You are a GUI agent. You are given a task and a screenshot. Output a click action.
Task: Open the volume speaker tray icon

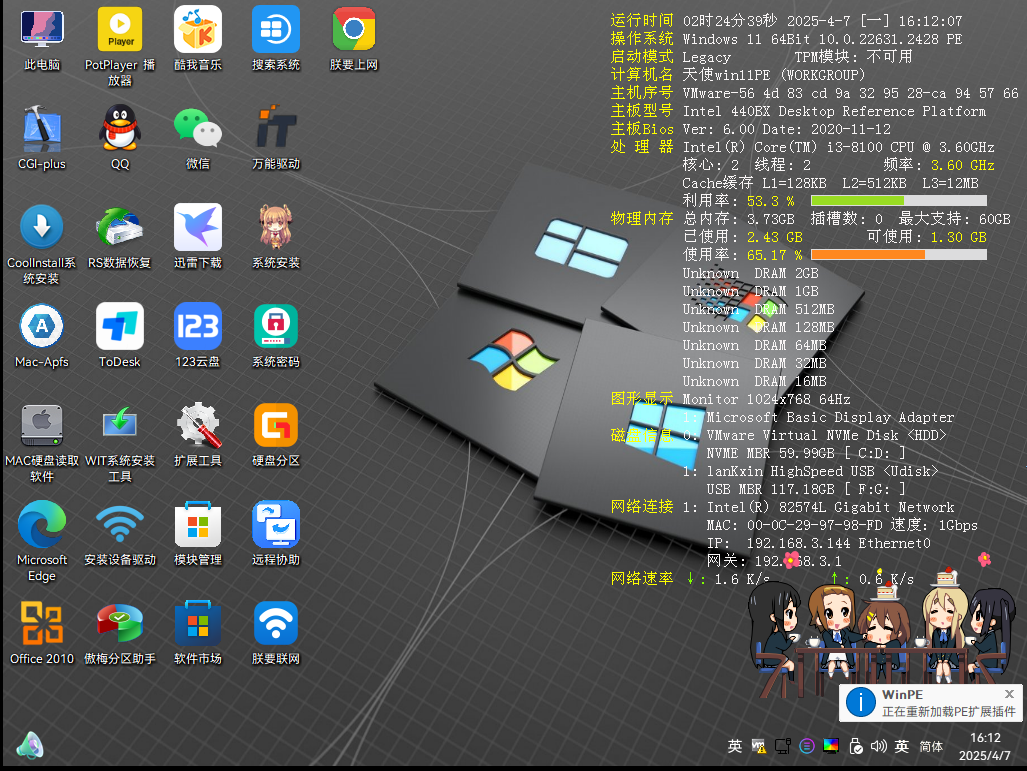coord(878,746)
